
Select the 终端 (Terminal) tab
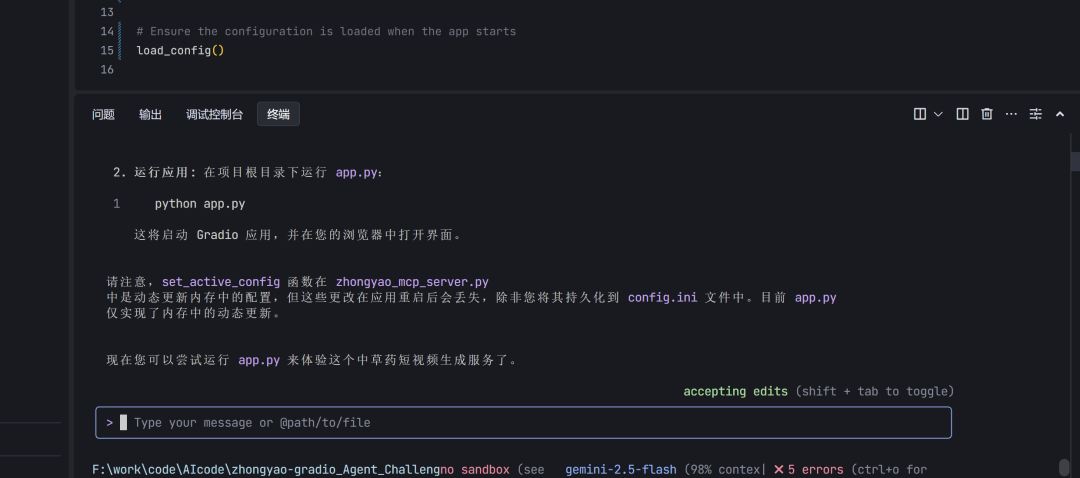278,115
